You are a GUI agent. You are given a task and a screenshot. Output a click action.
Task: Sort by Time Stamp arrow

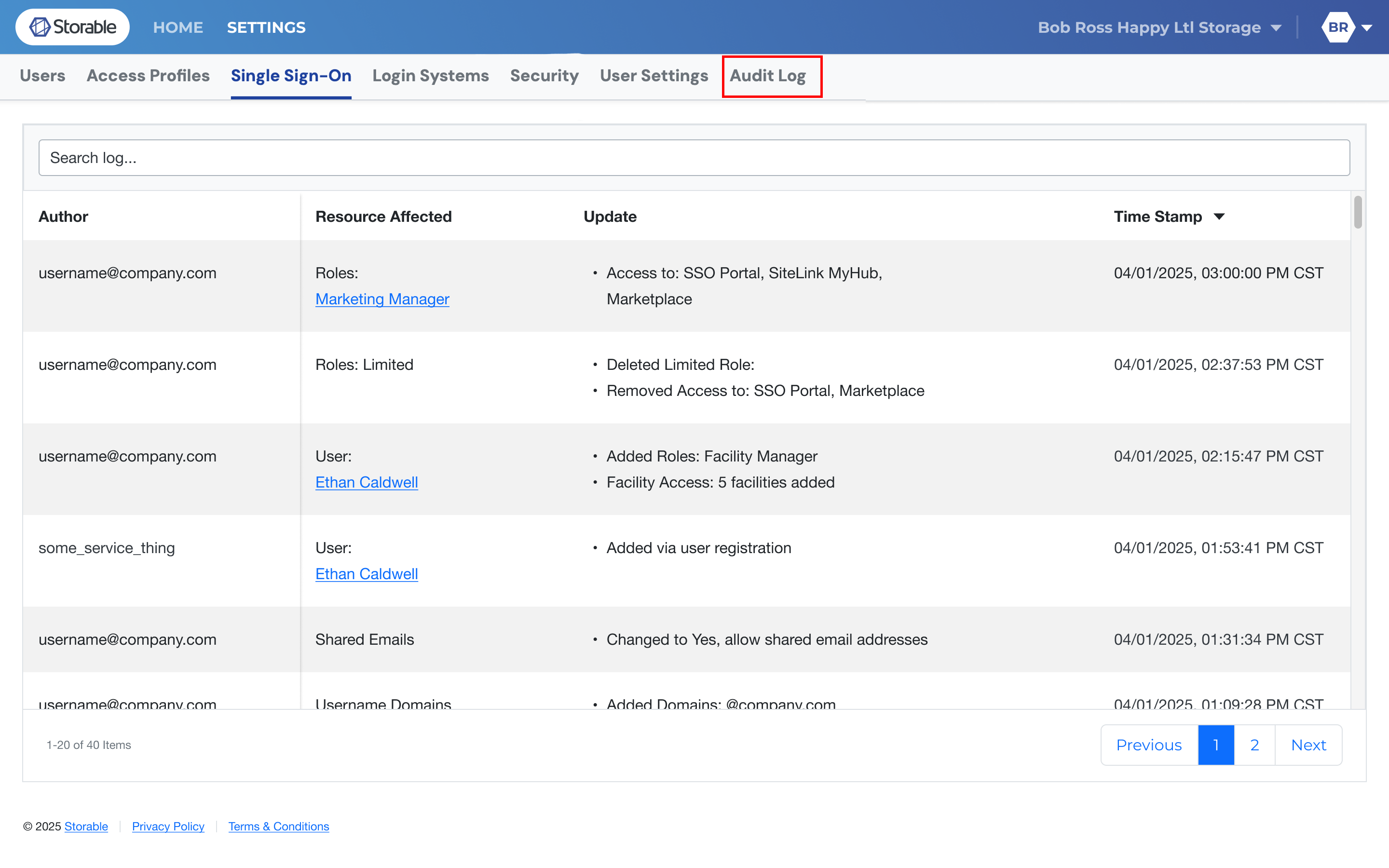pos(1219,217)
